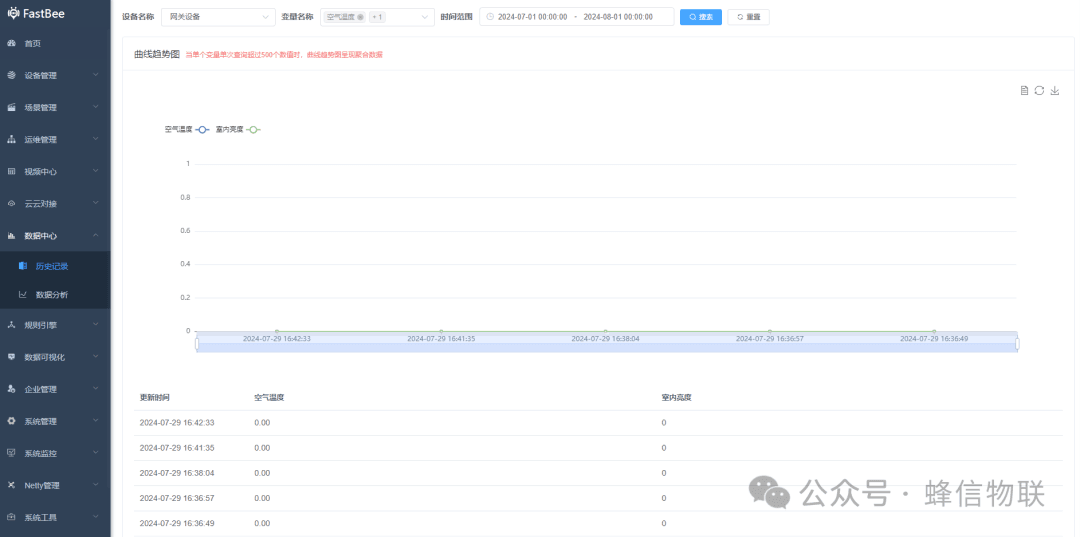Click the FastBee logo icon
This screenshot has width=1080, height=537.
[13, 13]
